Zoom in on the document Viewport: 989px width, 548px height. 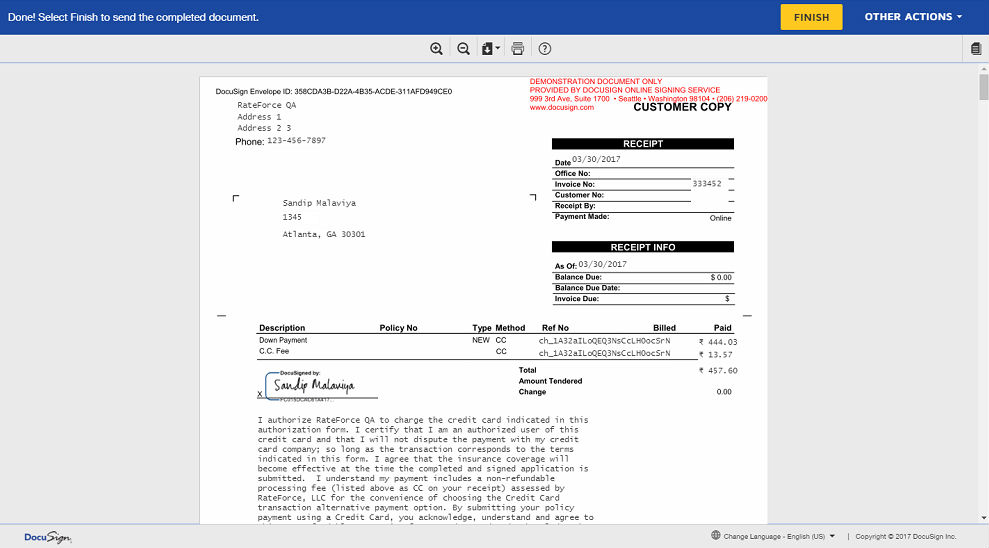coord(436,49)
